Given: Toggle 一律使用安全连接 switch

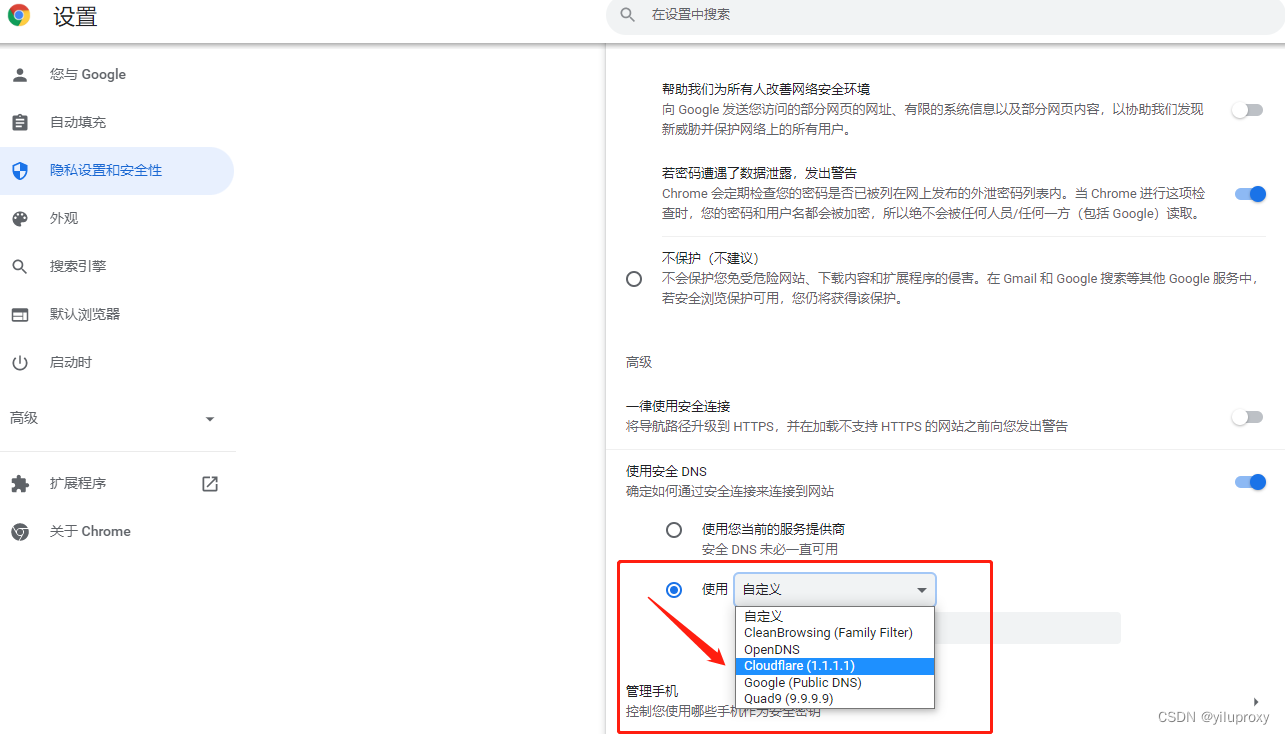Looking at the screenshot, I should pyautogui.click(x=1248, y=417).
